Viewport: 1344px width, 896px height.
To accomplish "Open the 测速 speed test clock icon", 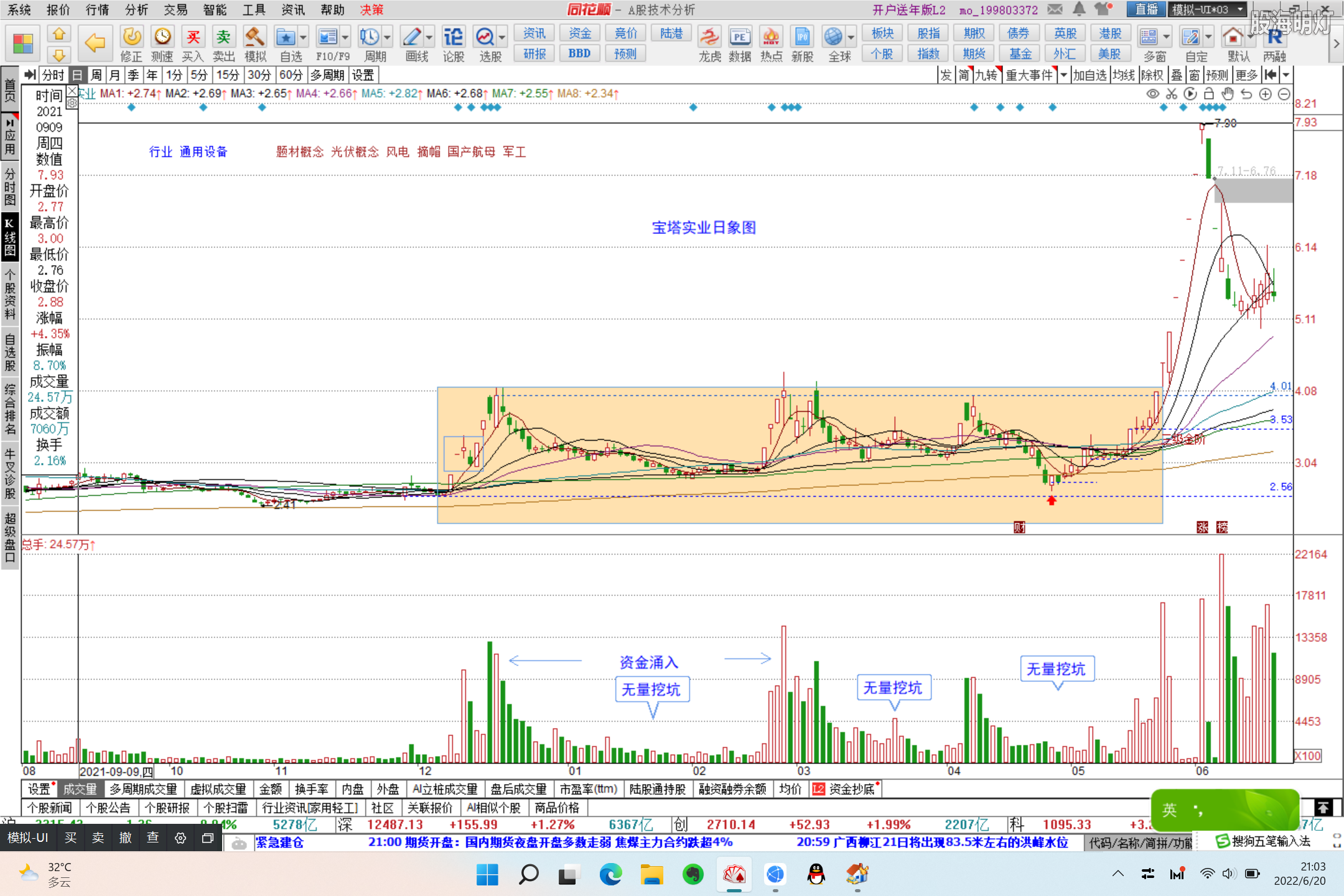I will [x=162, y=44].
